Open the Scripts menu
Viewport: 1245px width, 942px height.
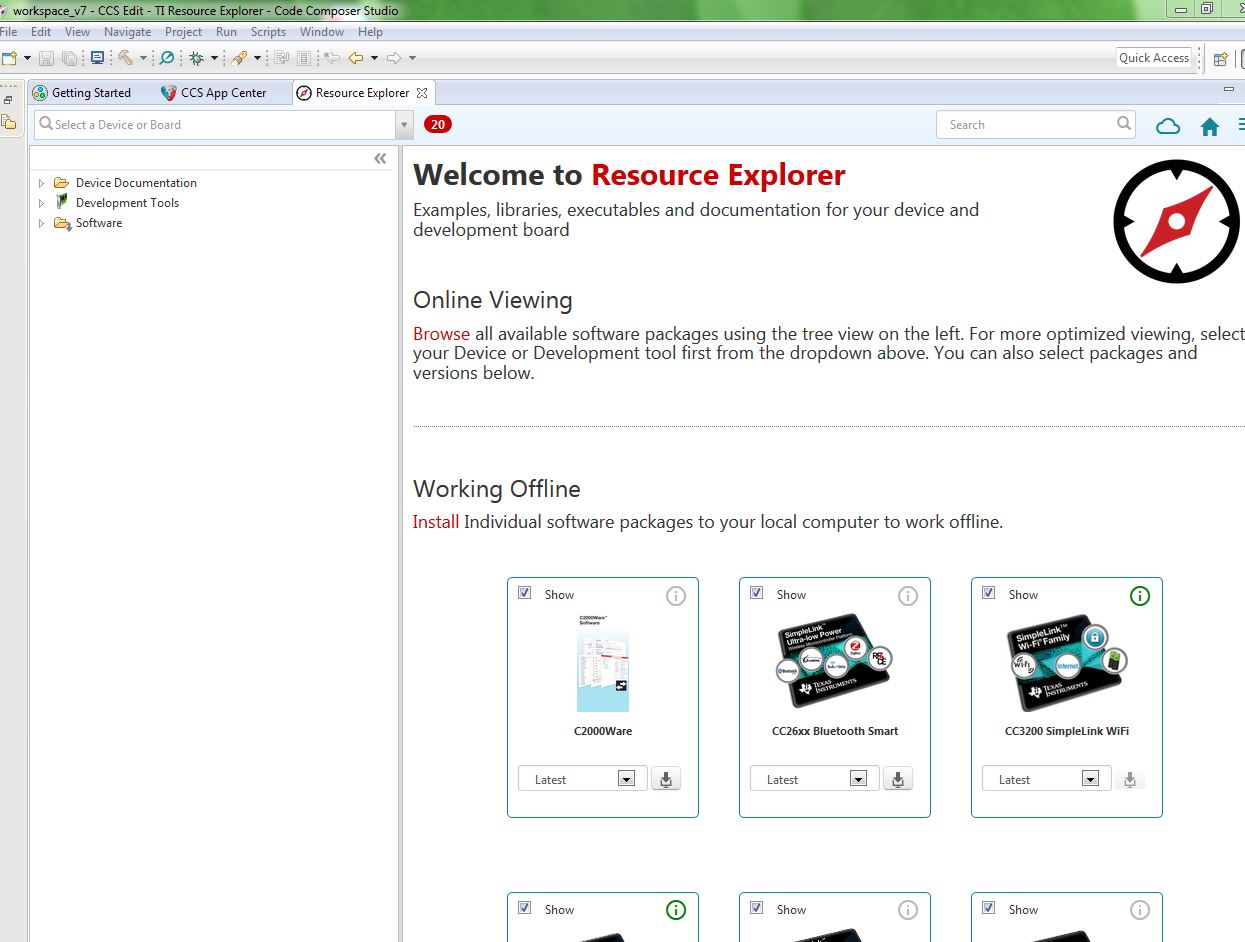pos(268,32)
